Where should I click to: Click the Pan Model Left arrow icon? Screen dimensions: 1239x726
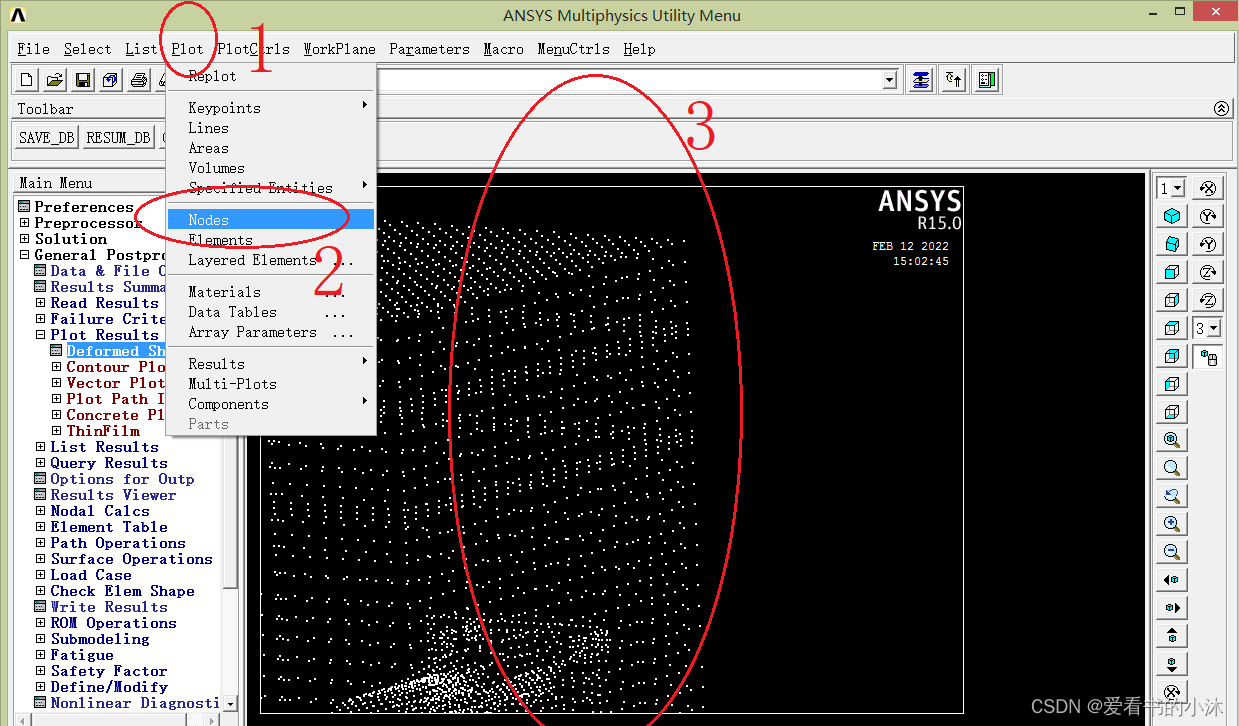[x=1172, y=580]
